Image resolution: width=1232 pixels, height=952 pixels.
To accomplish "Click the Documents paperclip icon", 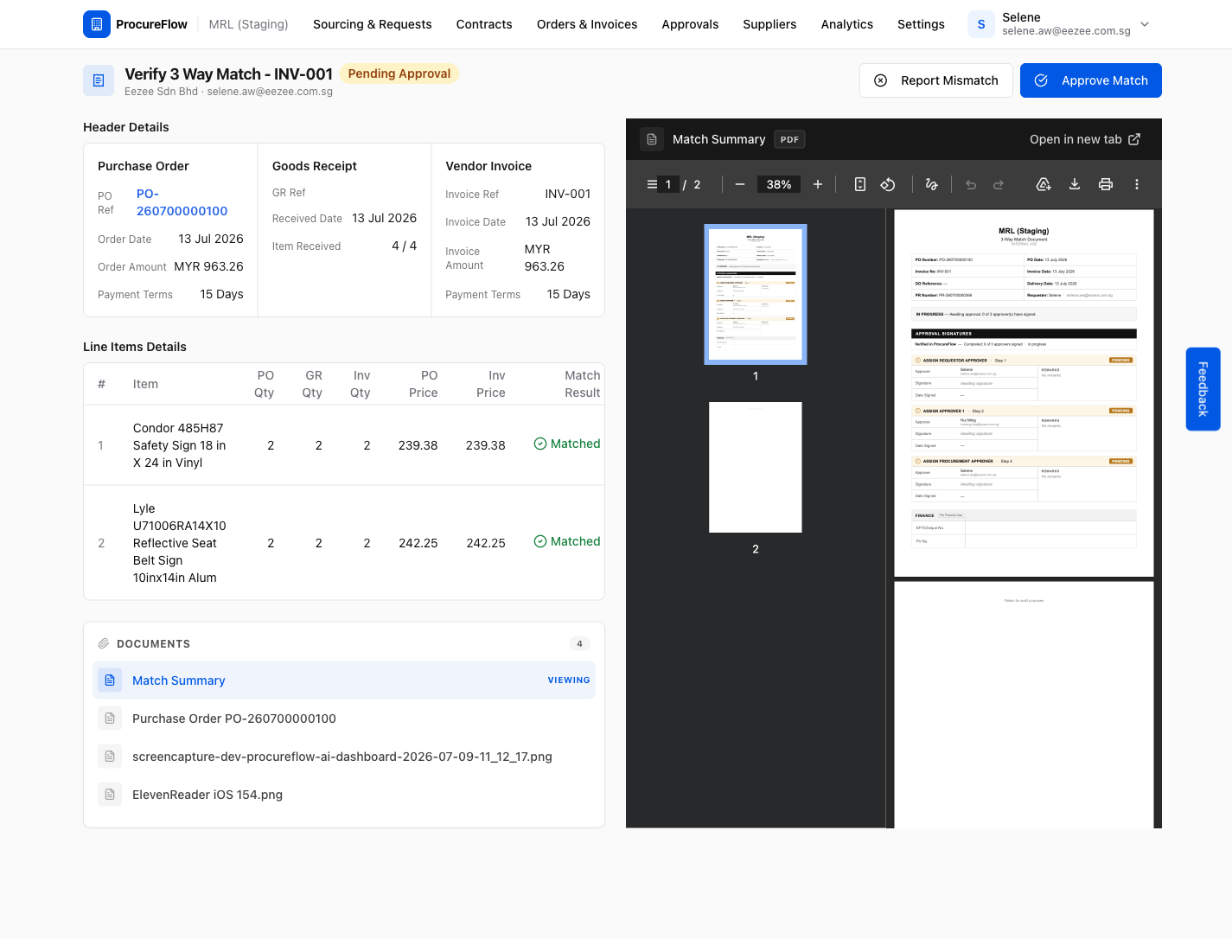I will click(x=104, y=643).
